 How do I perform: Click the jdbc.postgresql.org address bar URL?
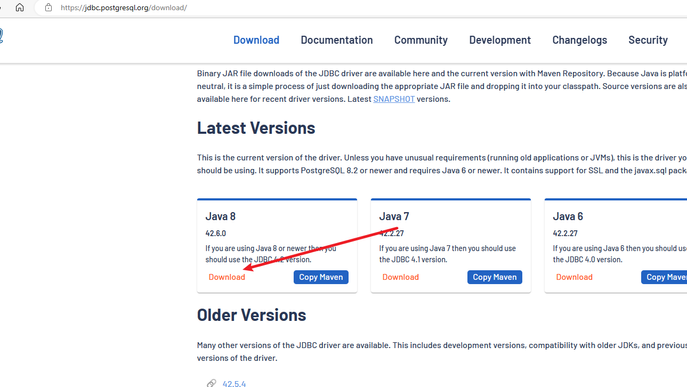124,7
